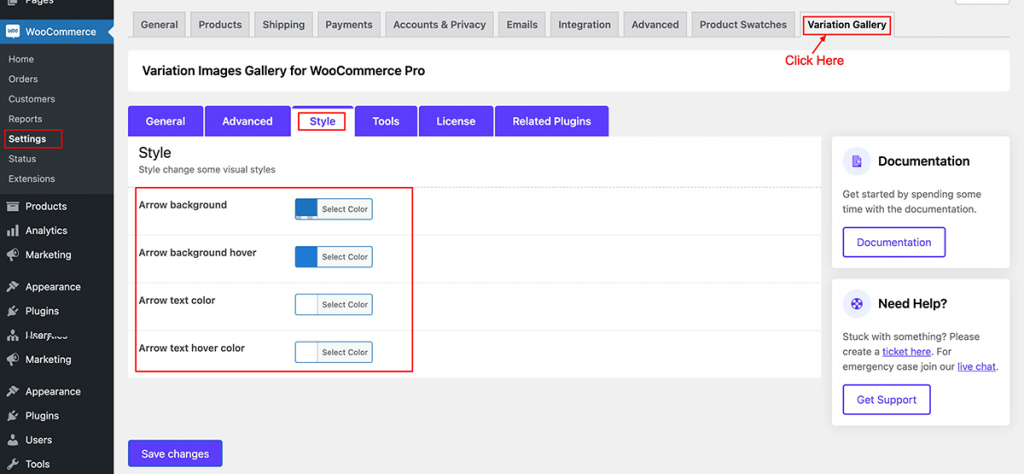This screenshot has height=474, width=1024.
Task: Click the Arrow background hover blue swatch
Action: tap(306, 257)
